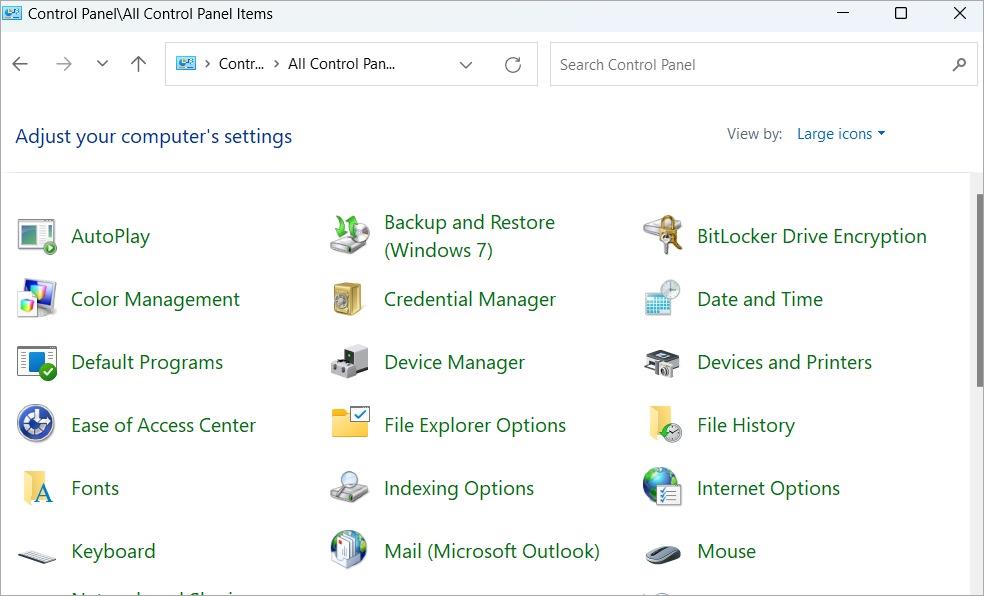This screenshot has height=596, width=984.
Task: Open Internet Options link
Action: pos(768,488)
